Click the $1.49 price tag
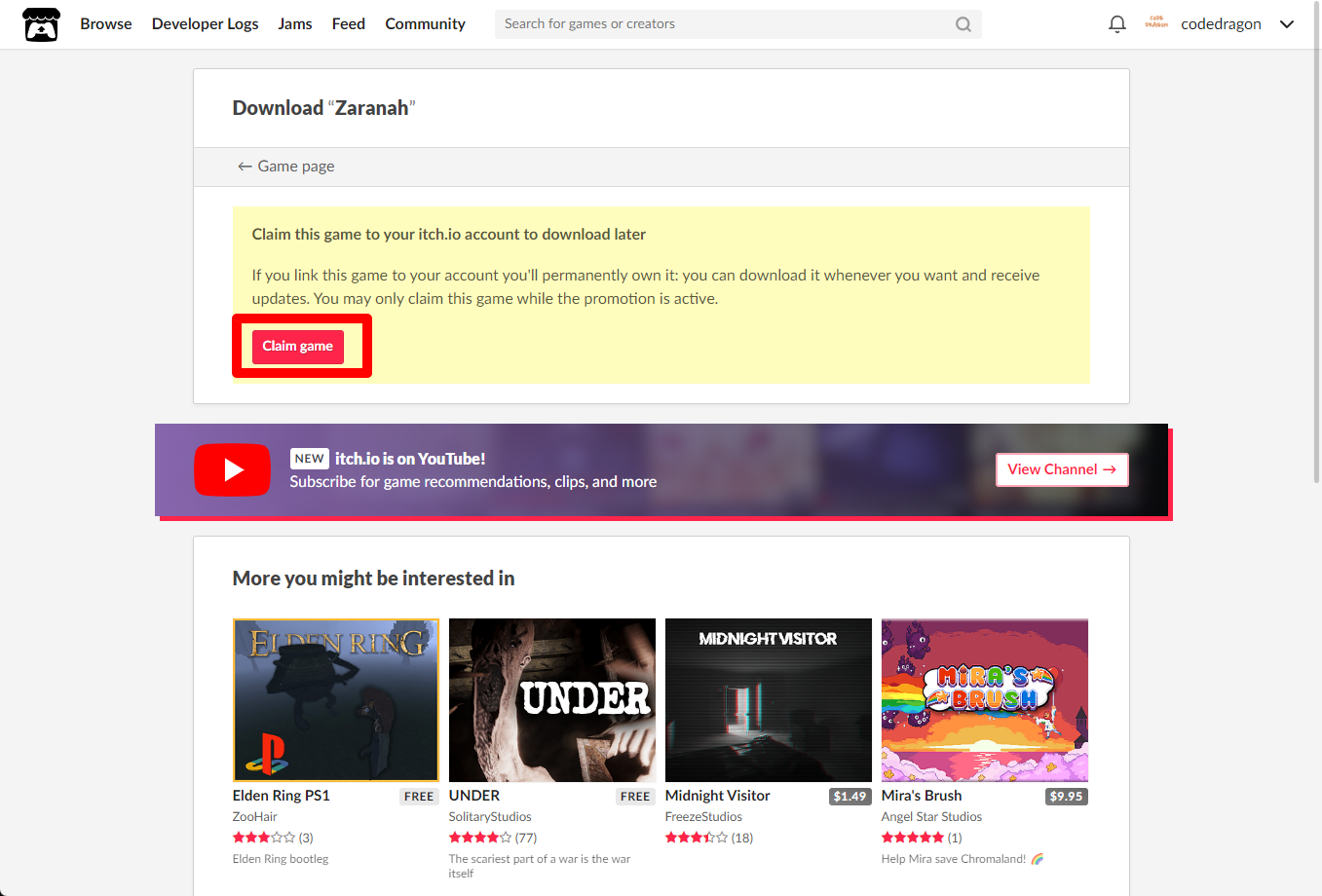Screen dimensions: 1322x896 [850, 797]
